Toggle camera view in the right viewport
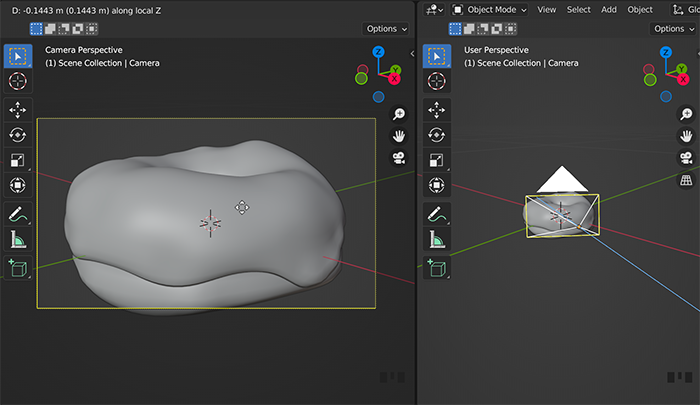Screen dimensions: 700x405 coord(686,158)
